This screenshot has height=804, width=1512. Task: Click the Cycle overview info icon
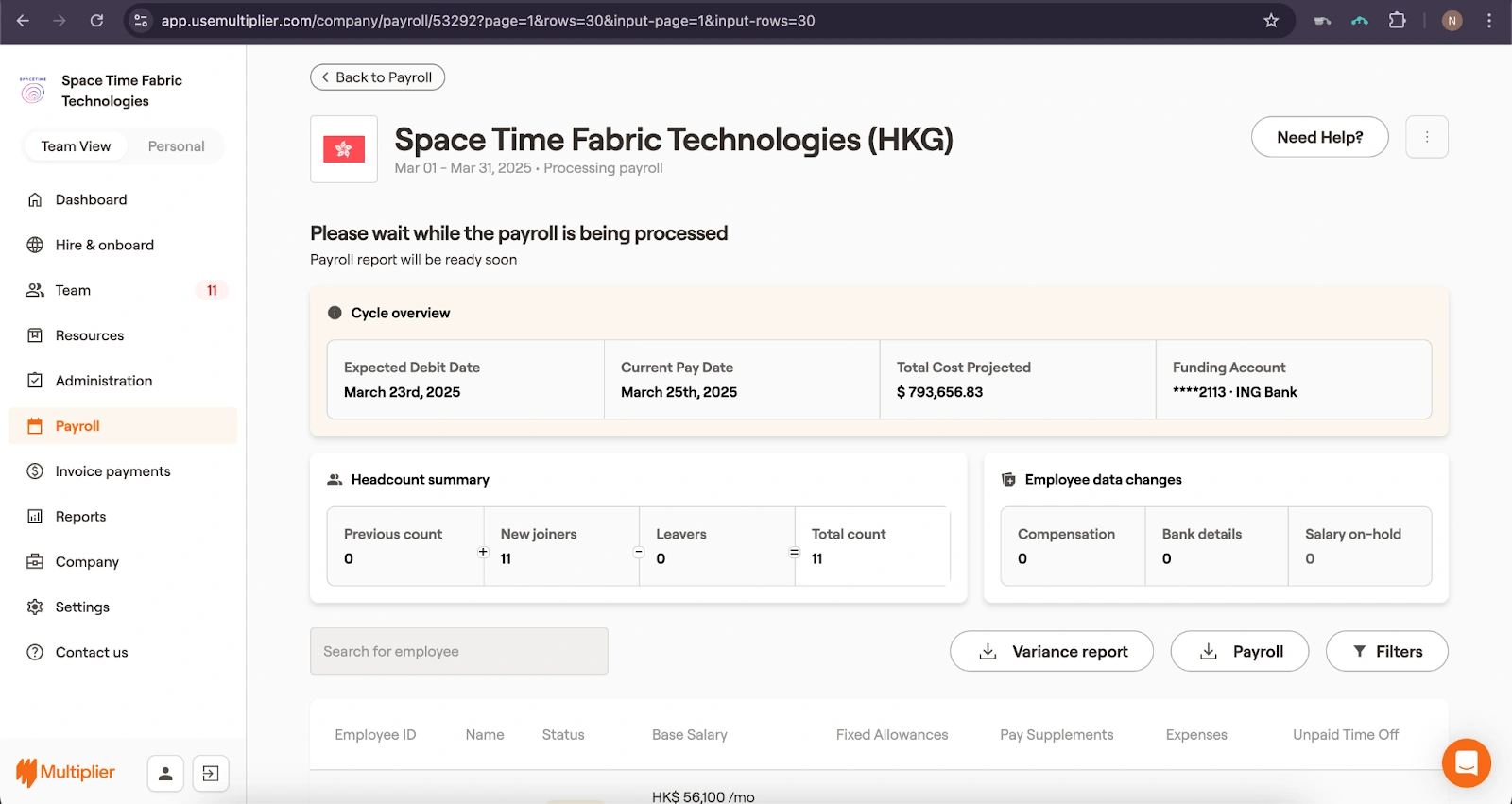click(x=335, y=313)
